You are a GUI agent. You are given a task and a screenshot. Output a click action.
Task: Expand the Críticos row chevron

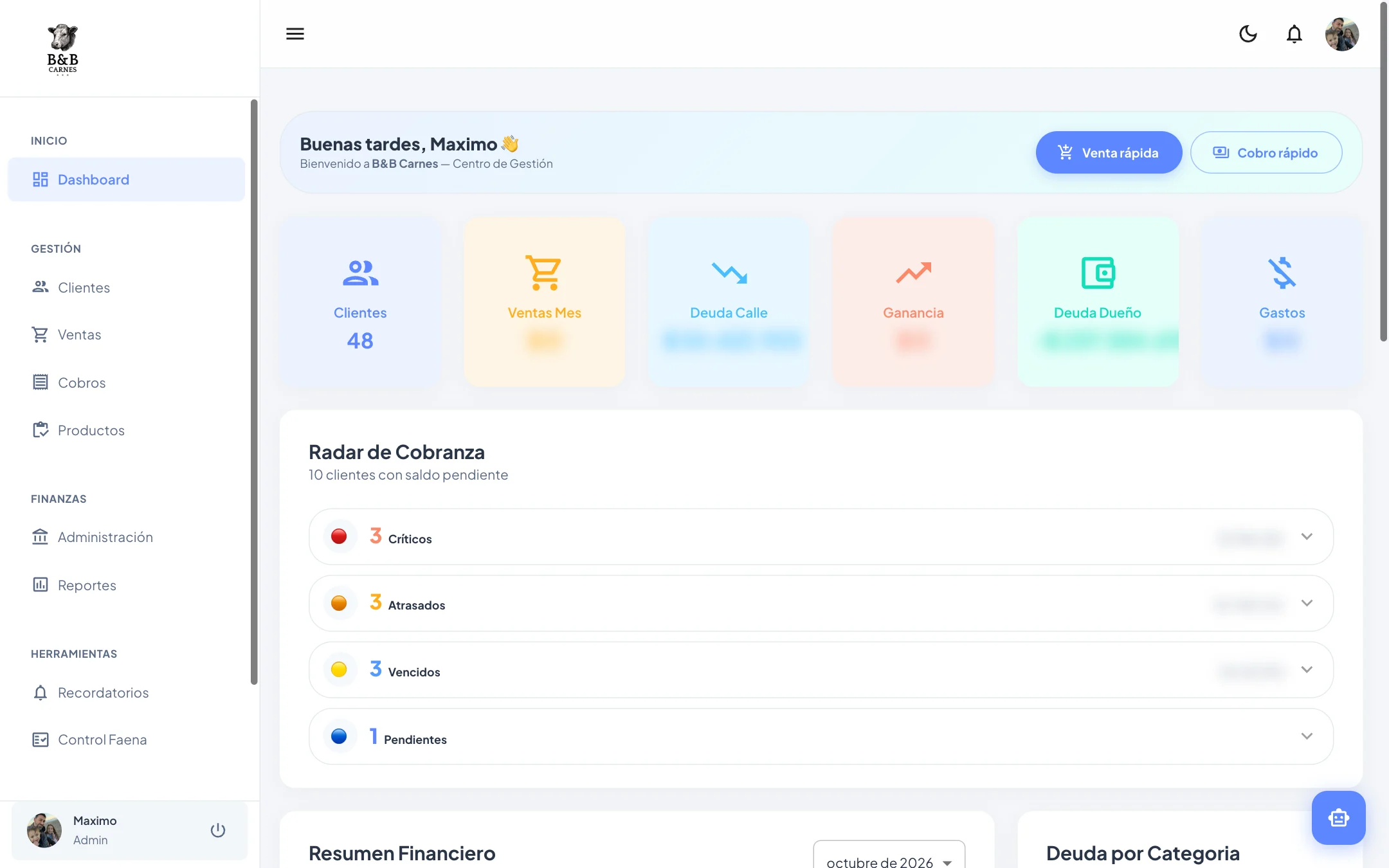tap(1307, 536)
